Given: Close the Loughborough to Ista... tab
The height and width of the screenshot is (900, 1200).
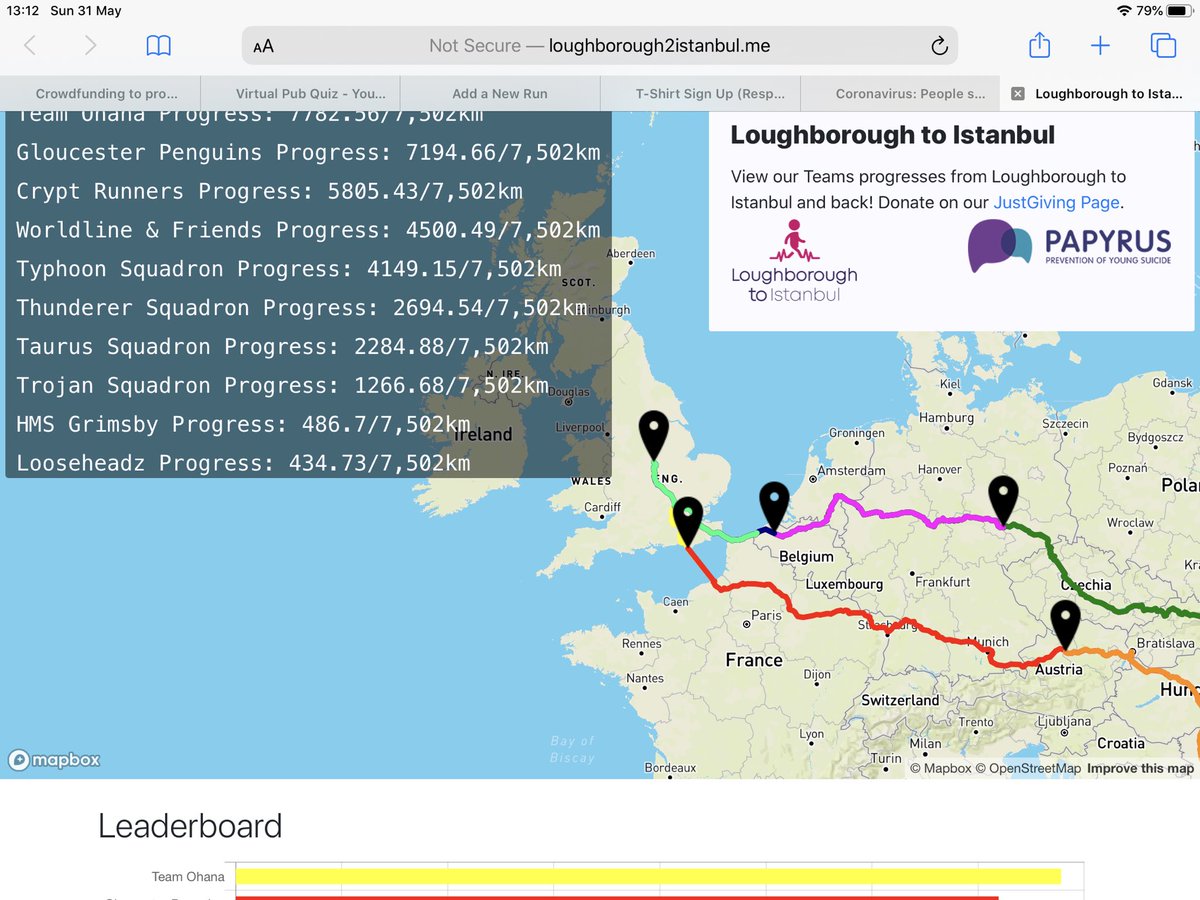Looking at the screenshot, I should coord(1018,94).
